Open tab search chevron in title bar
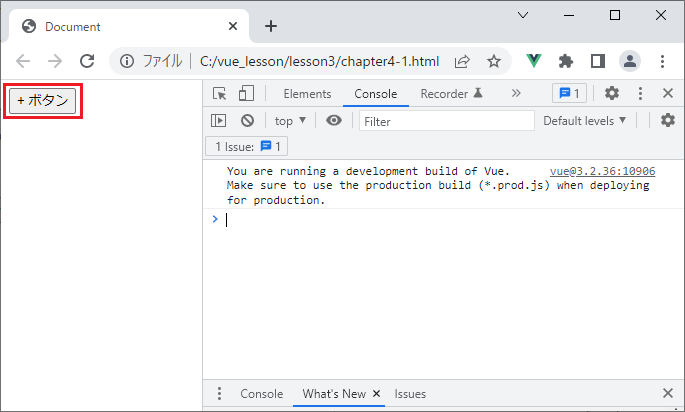This screenshot has height=412, width=685. [523, 15]
